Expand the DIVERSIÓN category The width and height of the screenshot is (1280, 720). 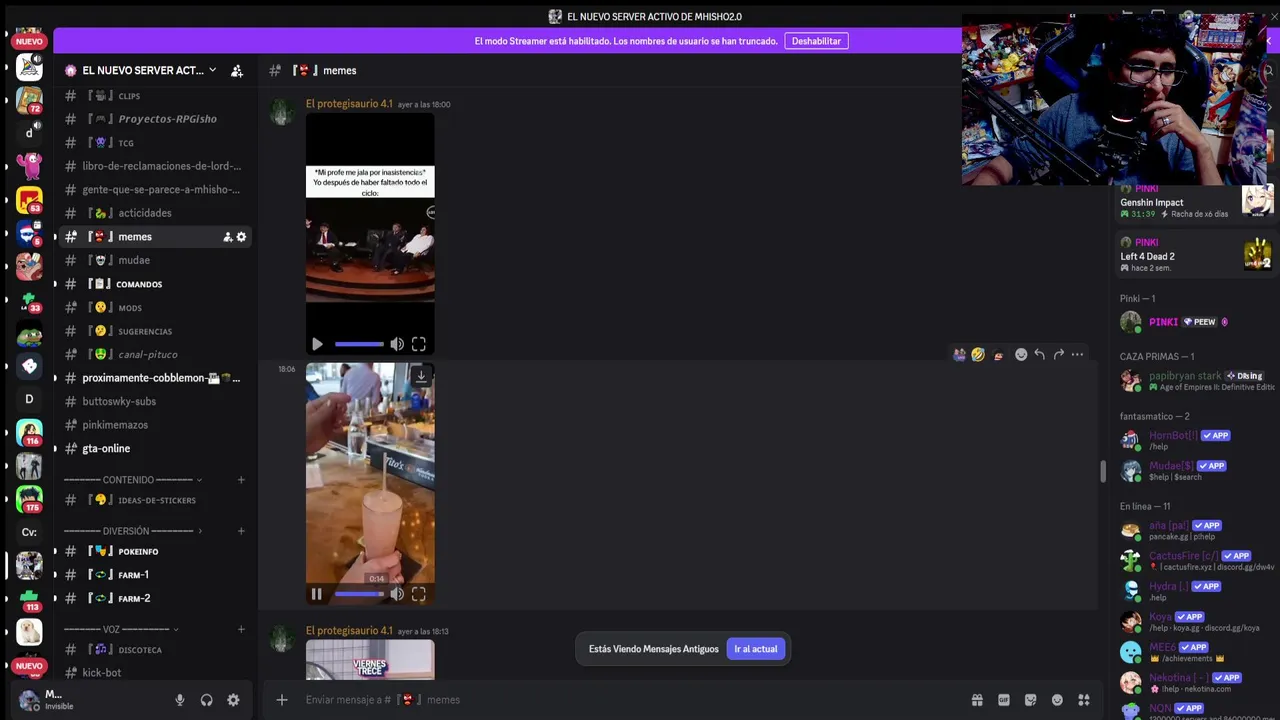click(x=200, y=531)
